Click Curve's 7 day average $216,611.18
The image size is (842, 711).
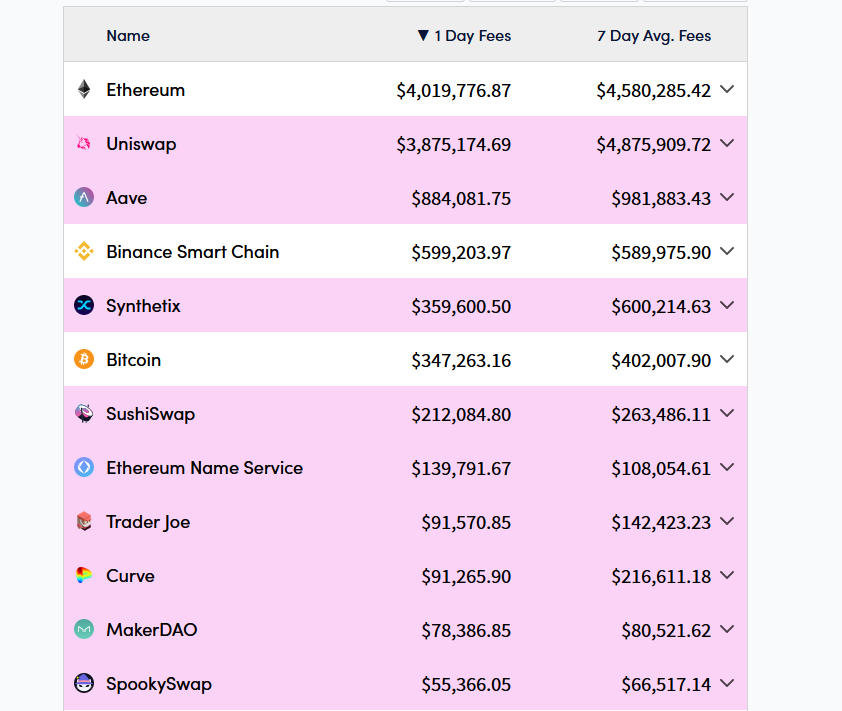pyautogui.click(x=662, y=576)
